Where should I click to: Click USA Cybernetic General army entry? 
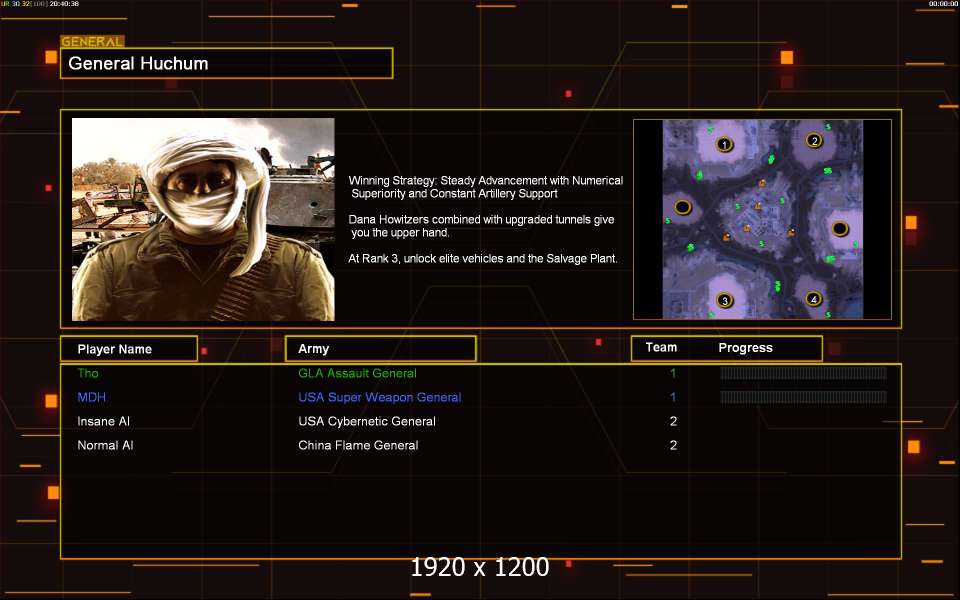[367, 421]
